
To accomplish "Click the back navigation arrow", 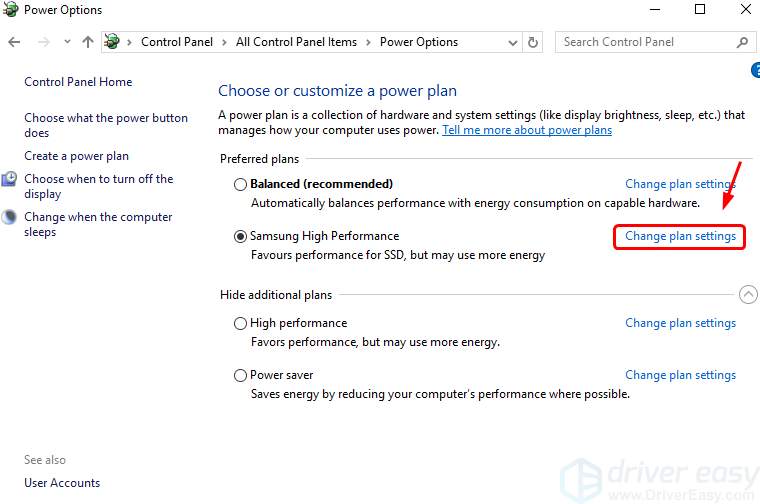I will (x=14, y=42).
